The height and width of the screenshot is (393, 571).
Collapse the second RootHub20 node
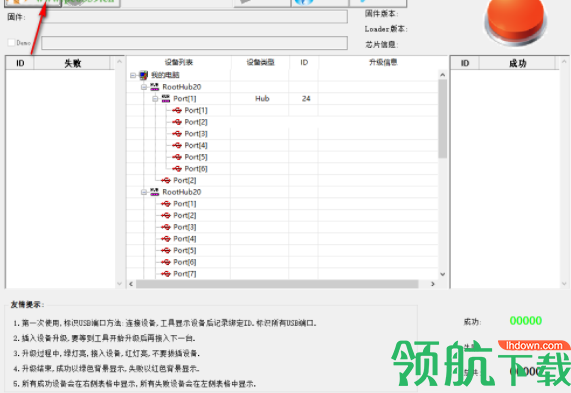144,192
